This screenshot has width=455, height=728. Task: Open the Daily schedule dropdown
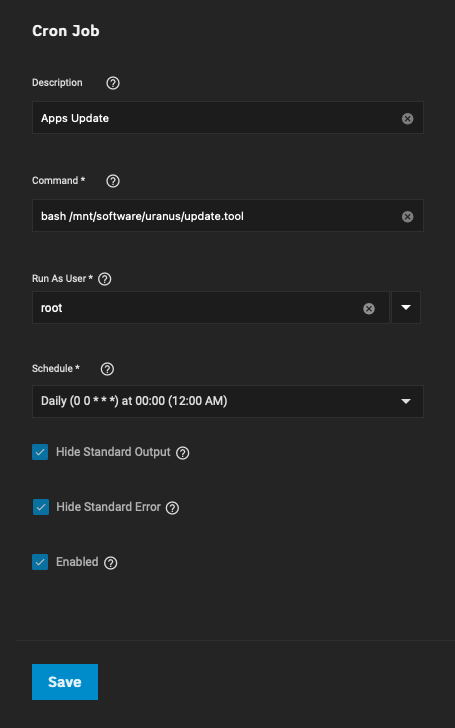228,401
